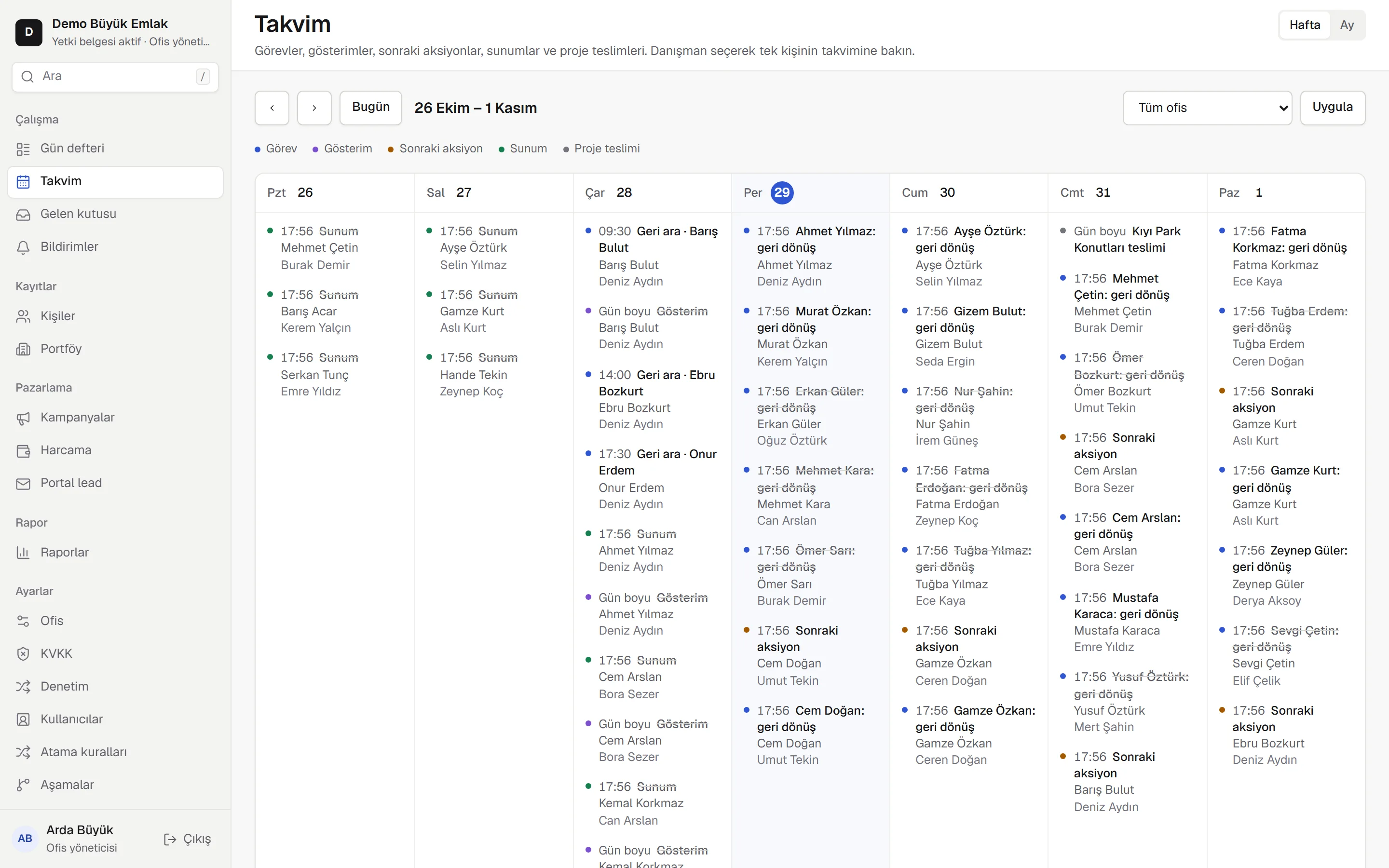
Task: Open the Tüm ofis advisor dropdown
Action: point(1207,108)
